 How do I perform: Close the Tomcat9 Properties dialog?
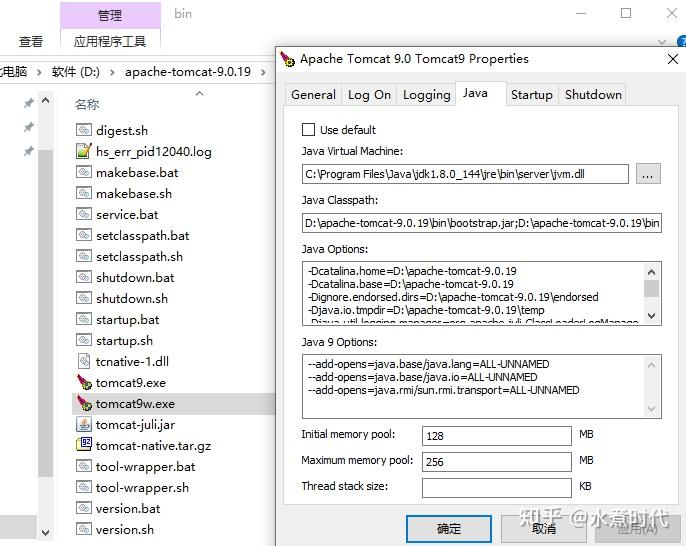click(x=673, y=59)
